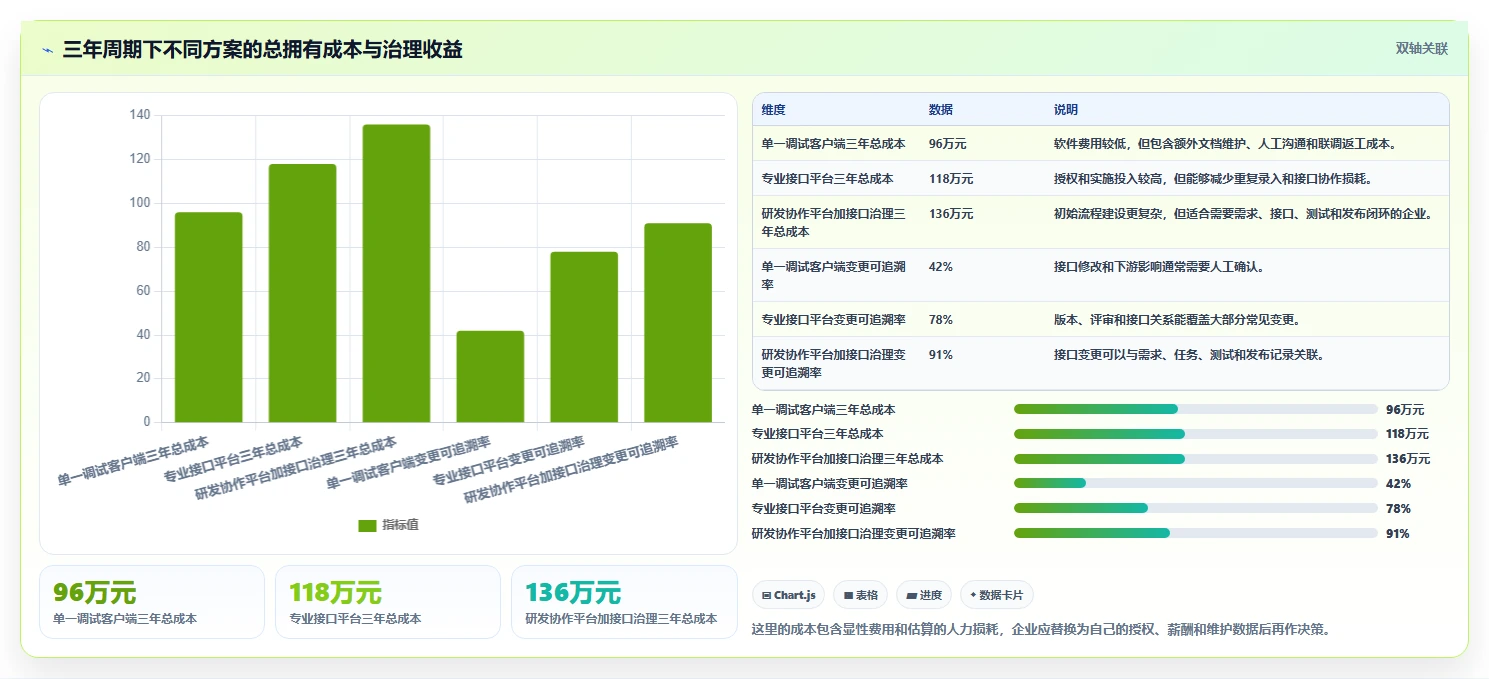The width and height of the screenshot is (1489, 679).
Task: Click progress bar ending in 78%
Action: [x=1196, y=508]
